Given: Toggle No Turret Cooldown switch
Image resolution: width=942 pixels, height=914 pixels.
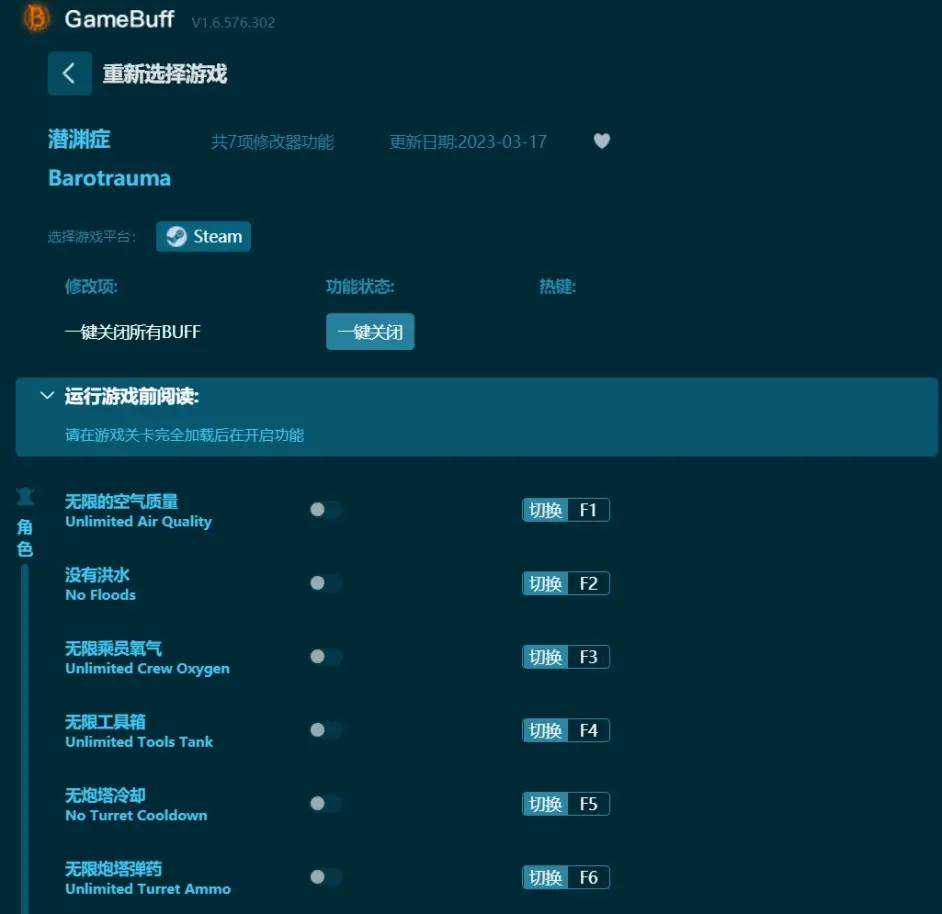Looking at the screenshot, I should pyautogui.click(x=325, y=804).
